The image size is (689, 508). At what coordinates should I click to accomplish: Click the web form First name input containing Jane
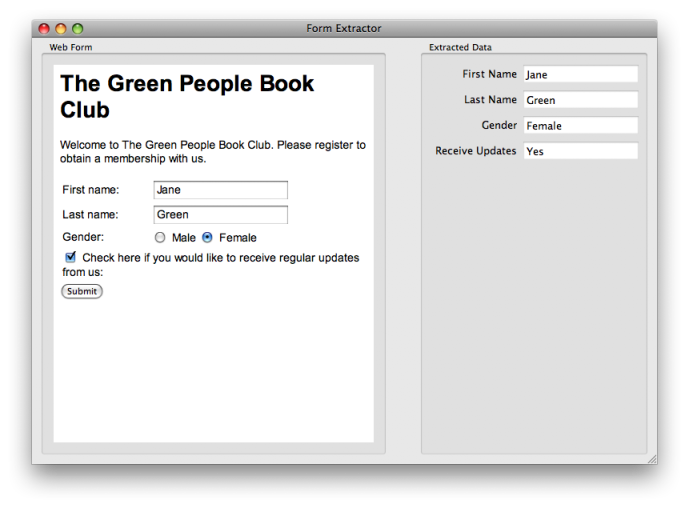point(220,190)
